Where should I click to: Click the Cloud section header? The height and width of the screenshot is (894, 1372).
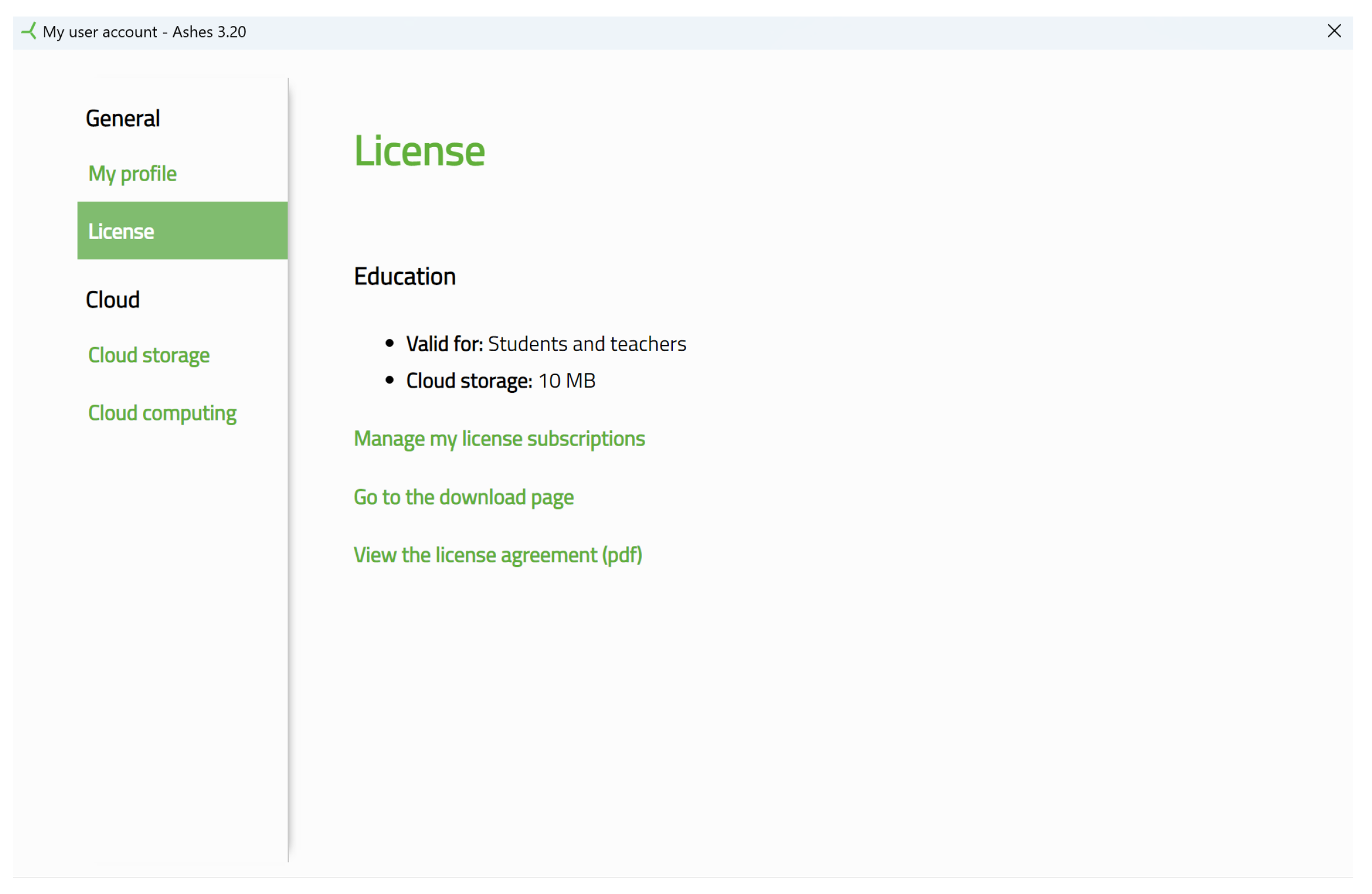point(112,299)
